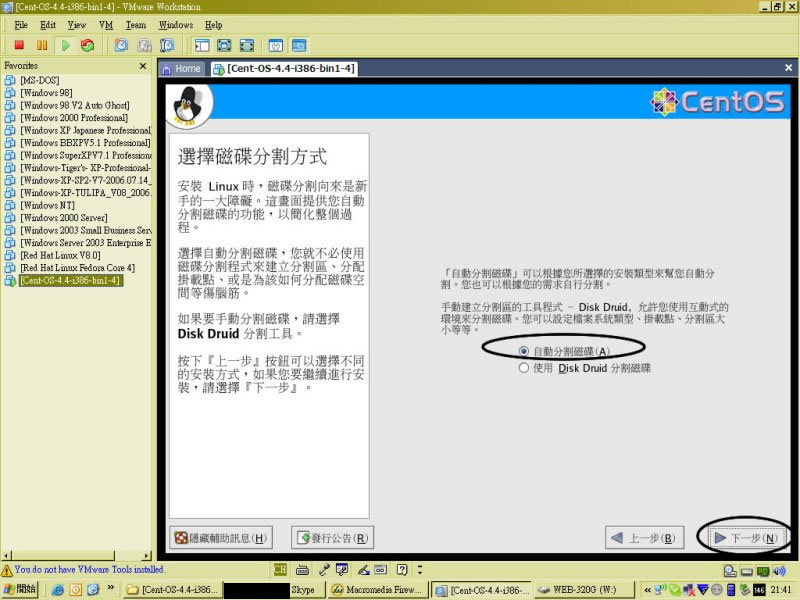Image resolution: width=800 pixels, height=600 pixels.
Task: Open the View menu
Action: (x=77, y=25)
